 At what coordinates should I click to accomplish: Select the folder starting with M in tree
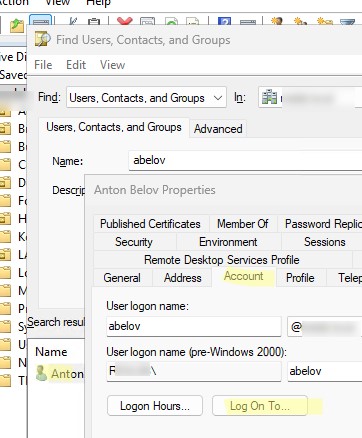click(x=13, y=291)
